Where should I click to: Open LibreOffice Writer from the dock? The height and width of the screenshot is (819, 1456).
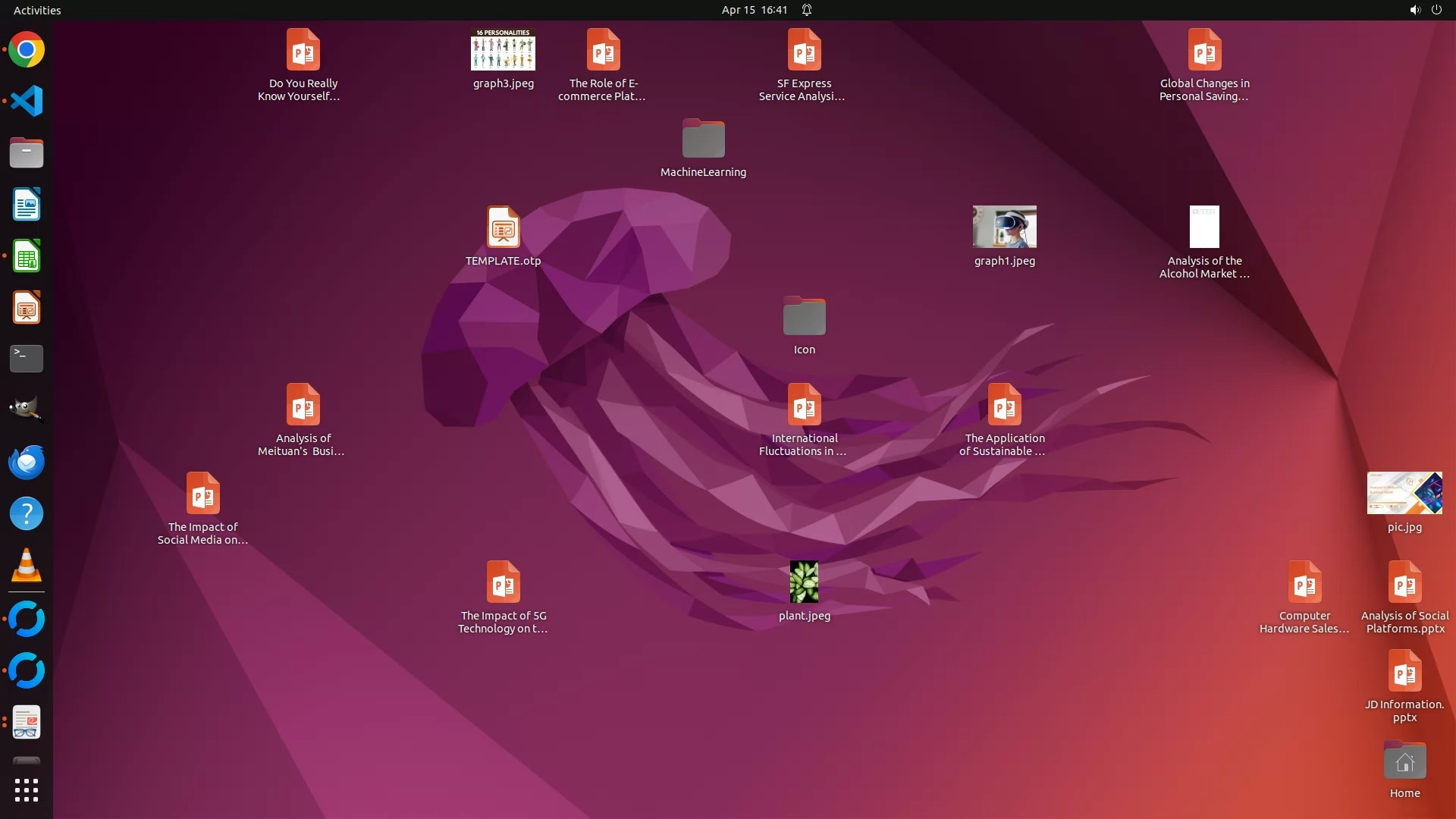tap(27, 205)
